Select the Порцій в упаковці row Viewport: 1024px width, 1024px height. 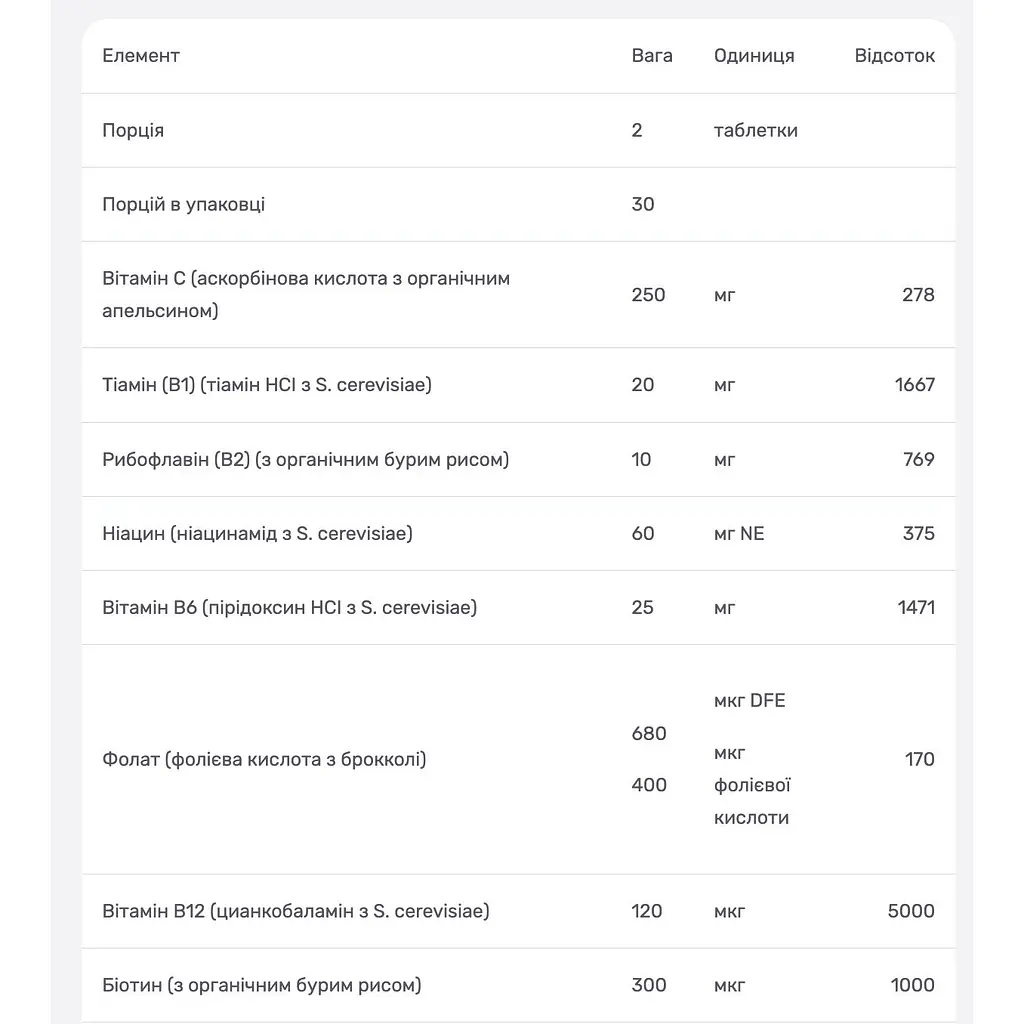[518, 204]
